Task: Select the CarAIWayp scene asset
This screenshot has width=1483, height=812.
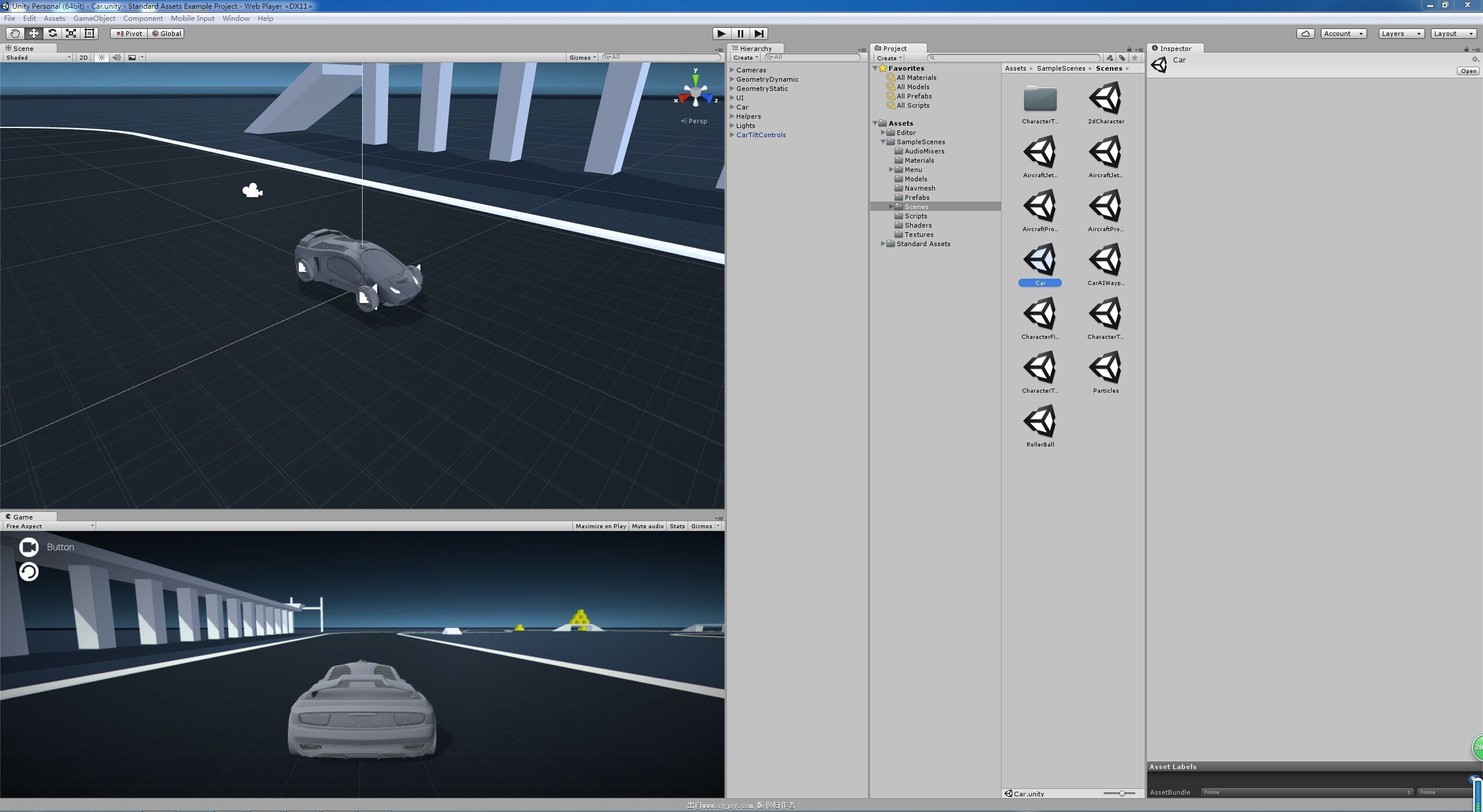Action: (x=1105, y=265)
